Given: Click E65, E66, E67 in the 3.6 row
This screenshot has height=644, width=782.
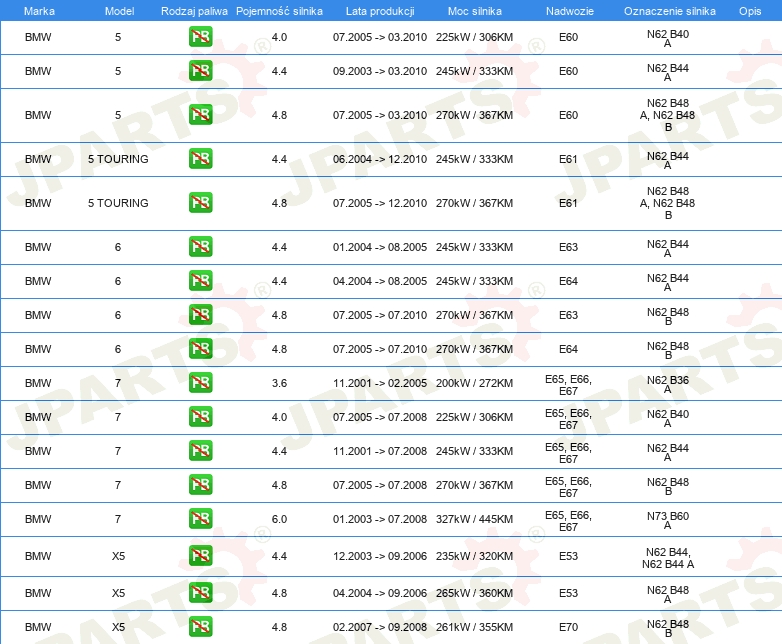Looking at the screenshot, I should point(568,385).
